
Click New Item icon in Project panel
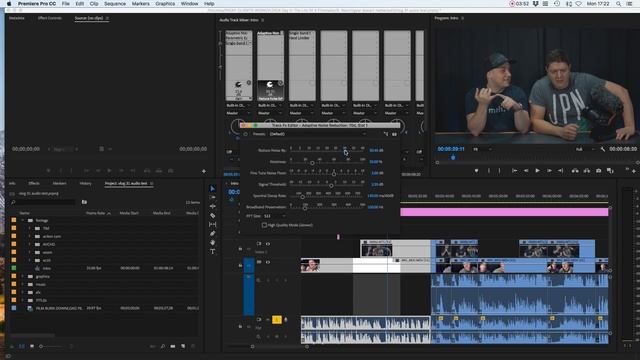[x=183, y=346]
